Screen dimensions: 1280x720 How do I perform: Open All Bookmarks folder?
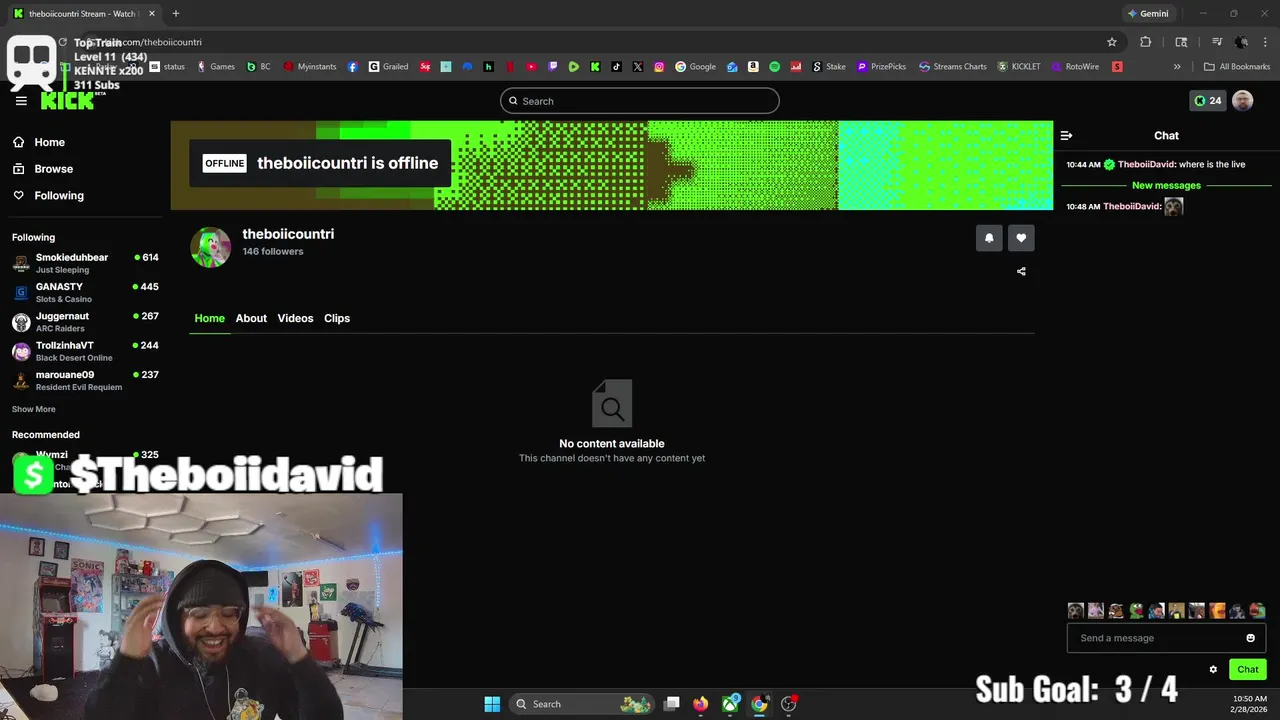(x=1237, y=67)
